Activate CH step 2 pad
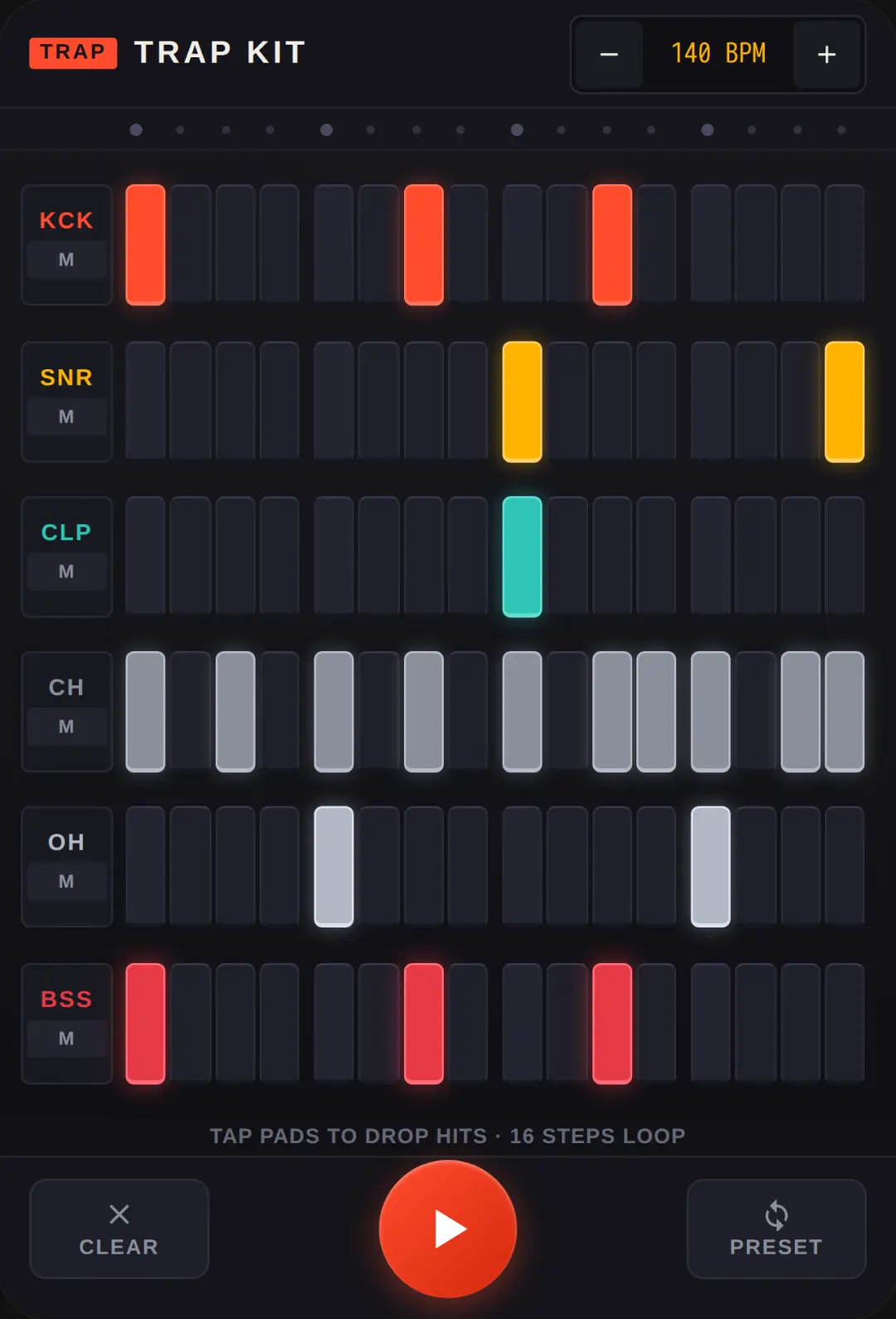 190,712
